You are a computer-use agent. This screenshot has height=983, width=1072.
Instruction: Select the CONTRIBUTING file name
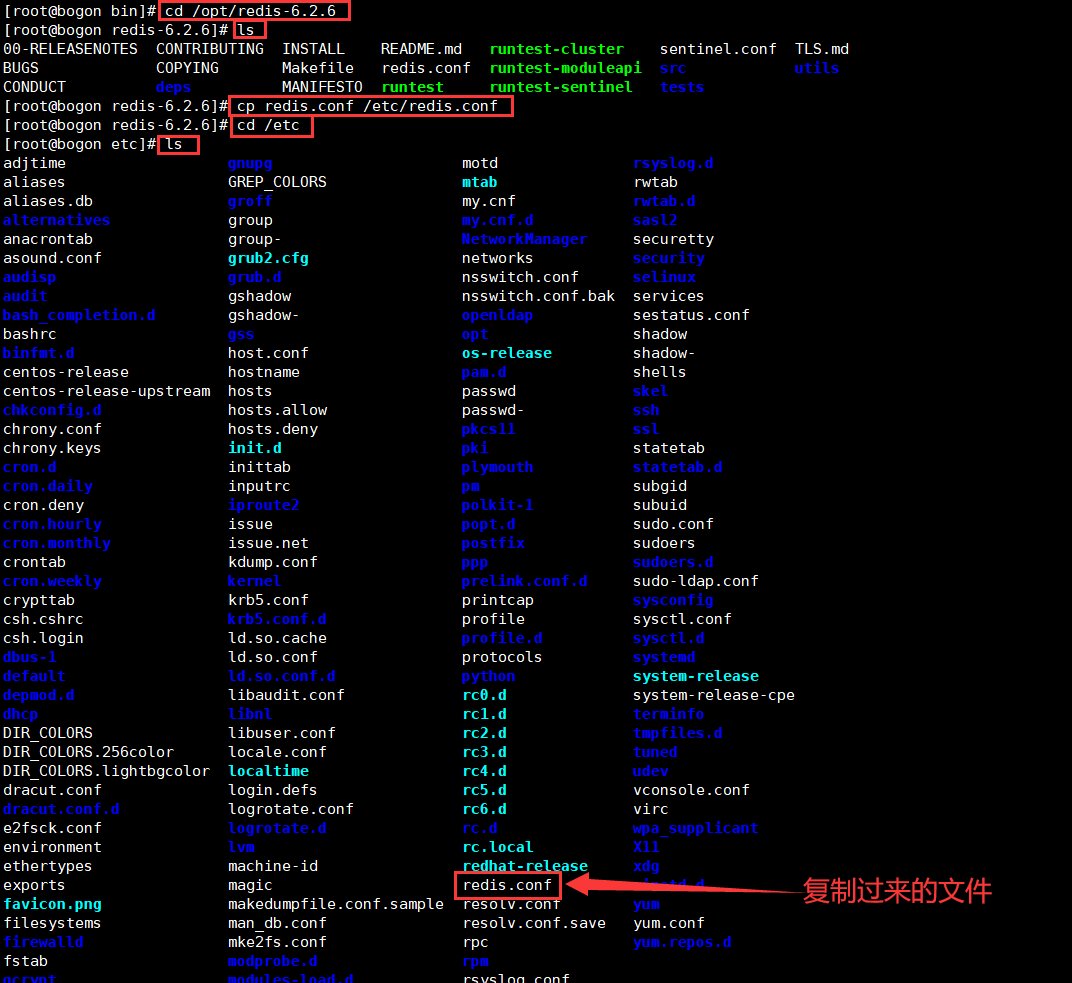click(210, 49)
